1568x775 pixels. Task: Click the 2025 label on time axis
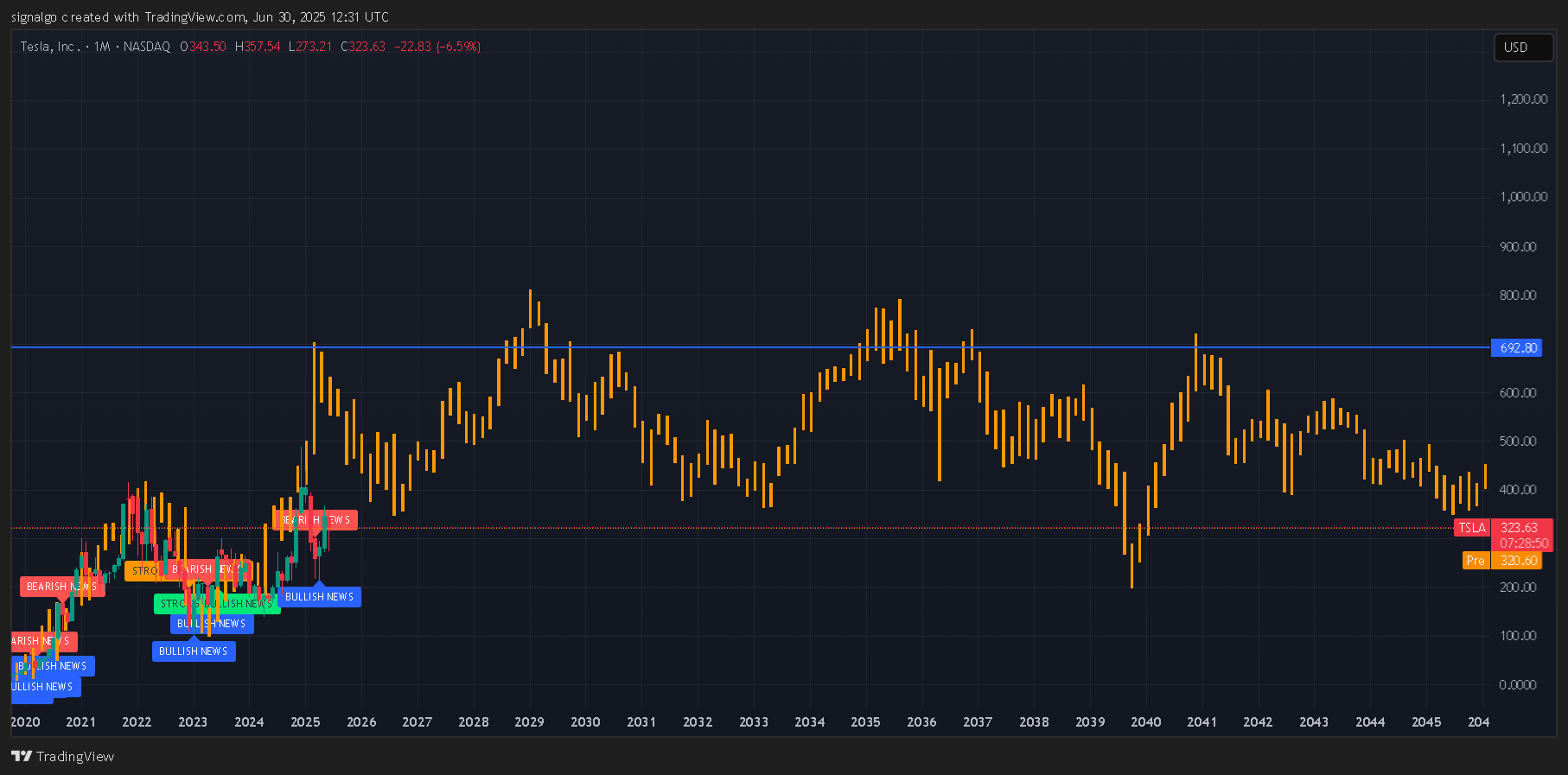coord(305,722)
